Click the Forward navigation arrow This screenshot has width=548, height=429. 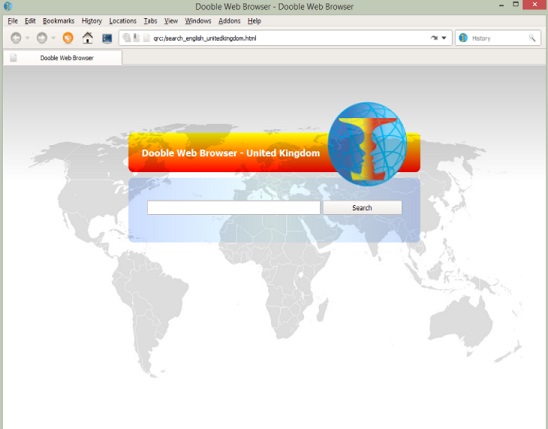(42, 38)
